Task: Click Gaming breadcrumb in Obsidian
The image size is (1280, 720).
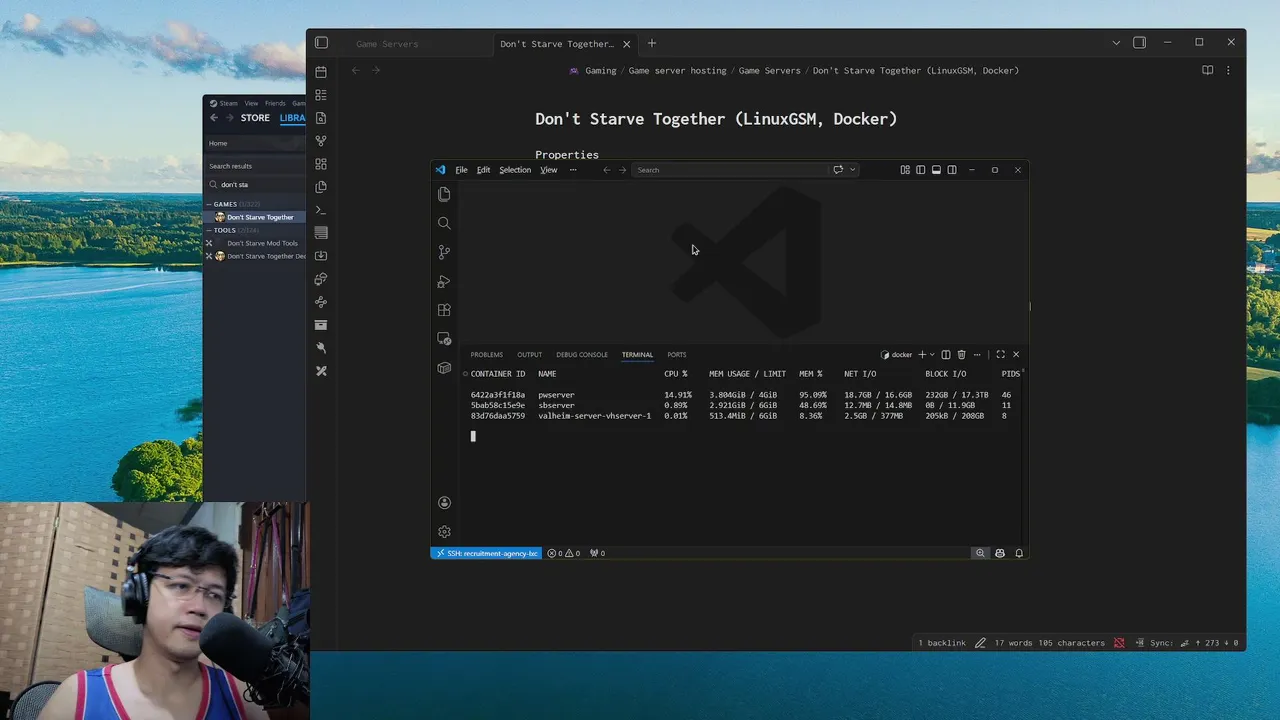Action: pos(600,71)
